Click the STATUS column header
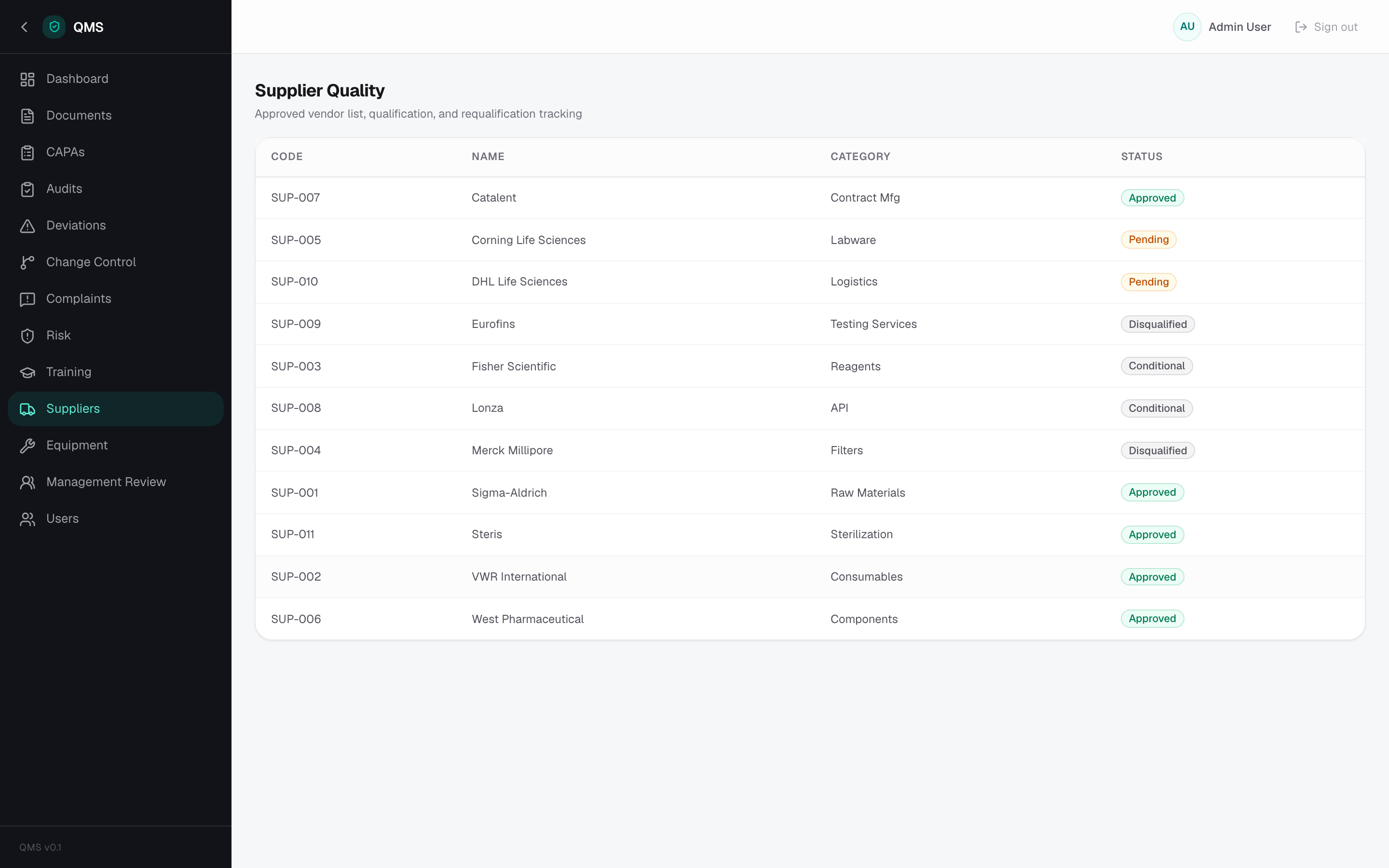1389x868 pixels. (1141, 157)
